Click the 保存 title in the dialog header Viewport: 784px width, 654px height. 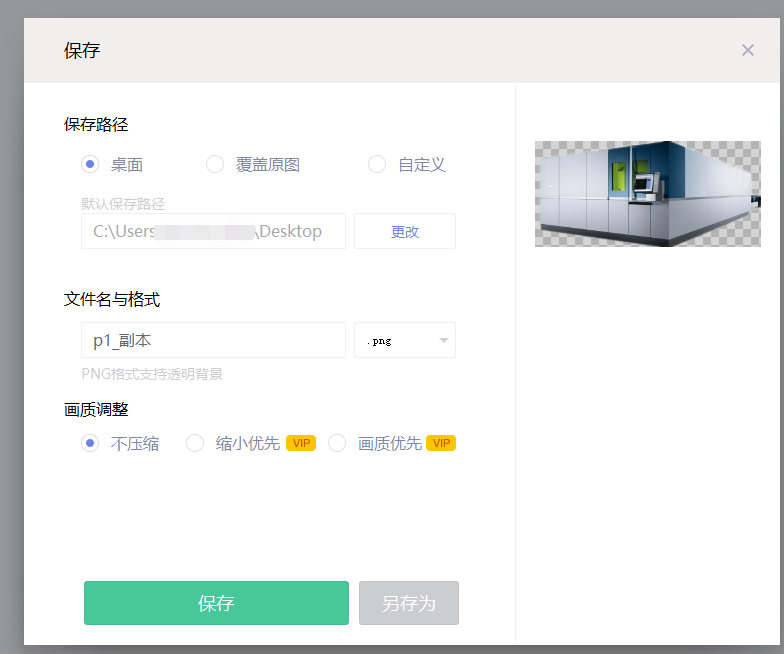click(x=82, y=50)
